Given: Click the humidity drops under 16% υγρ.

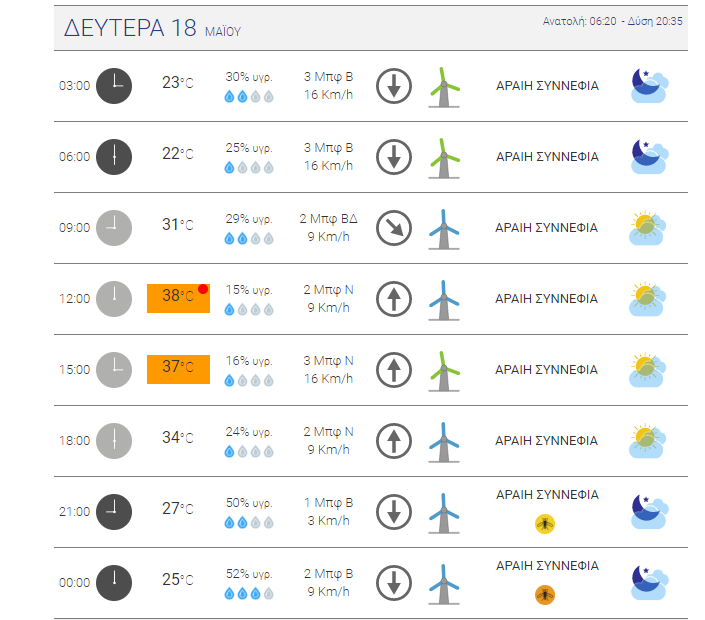Looking at the screenshot, I should (249, 380).
